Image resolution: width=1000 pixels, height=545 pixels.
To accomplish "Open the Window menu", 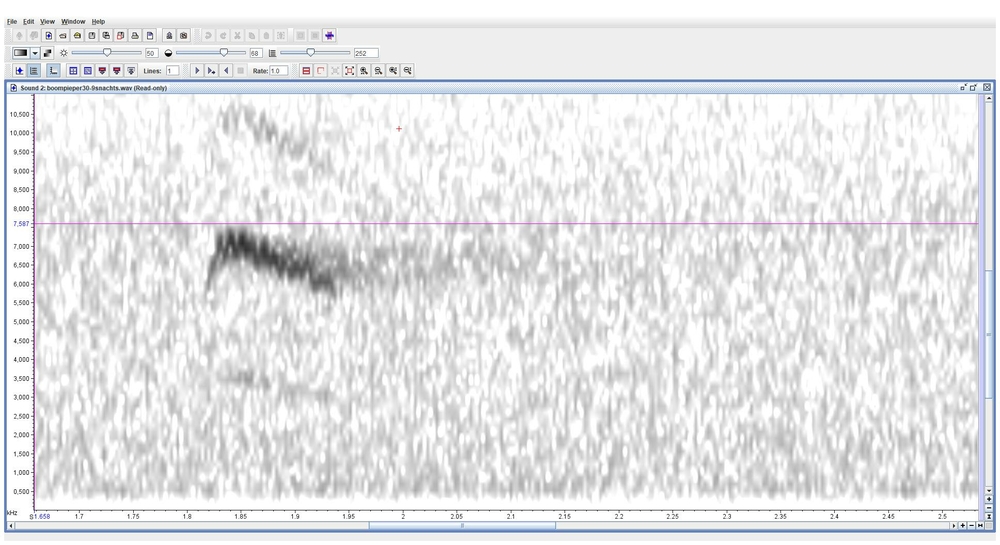I will 73,21.
